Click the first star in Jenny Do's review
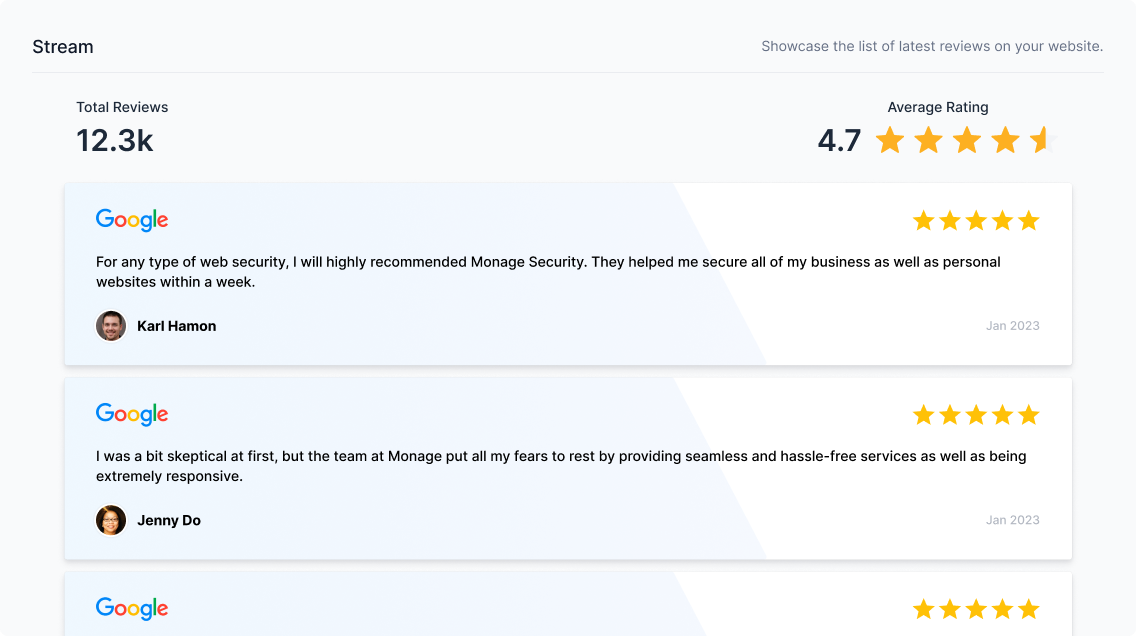The width and height of the screenshot is (1136, 636). (923, 414)
